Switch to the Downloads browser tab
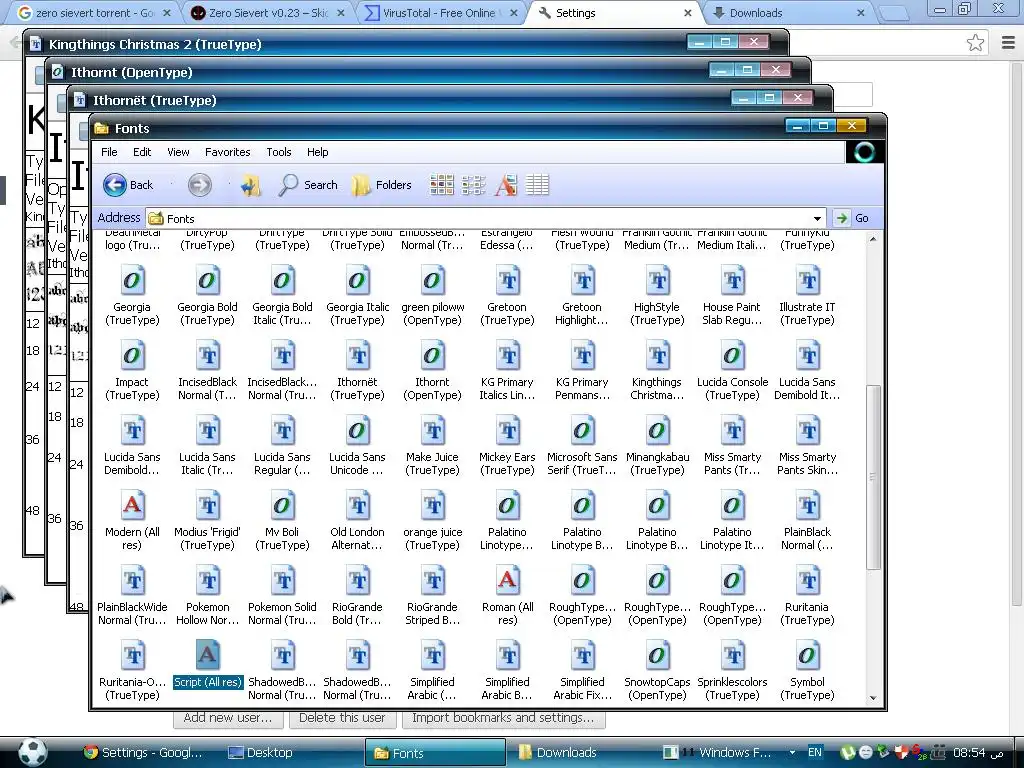This screenshot has height=768, width=1024. click(788, 12)
